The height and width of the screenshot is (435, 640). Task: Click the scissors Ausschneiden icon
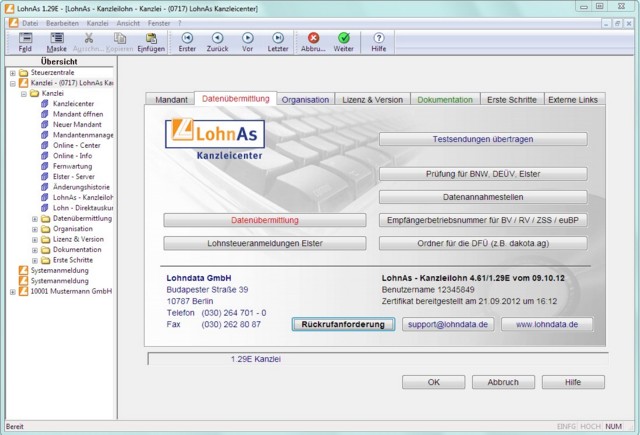pyautogui.click(x=88, y=38)
